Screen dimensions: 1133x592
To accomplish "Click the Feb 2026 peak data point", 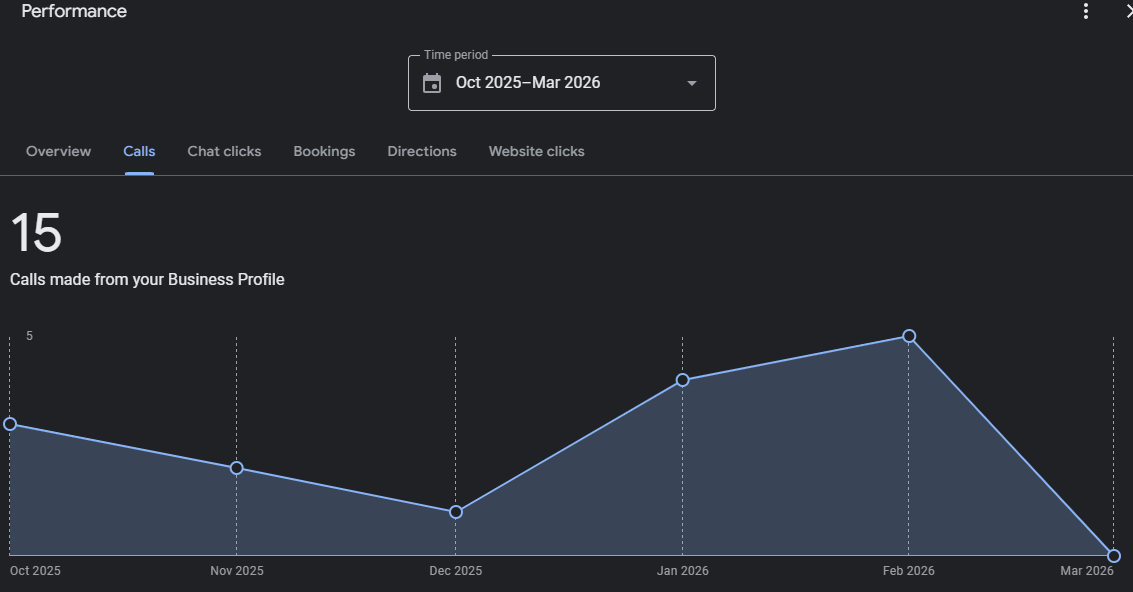I will click(x=909, y=336).
